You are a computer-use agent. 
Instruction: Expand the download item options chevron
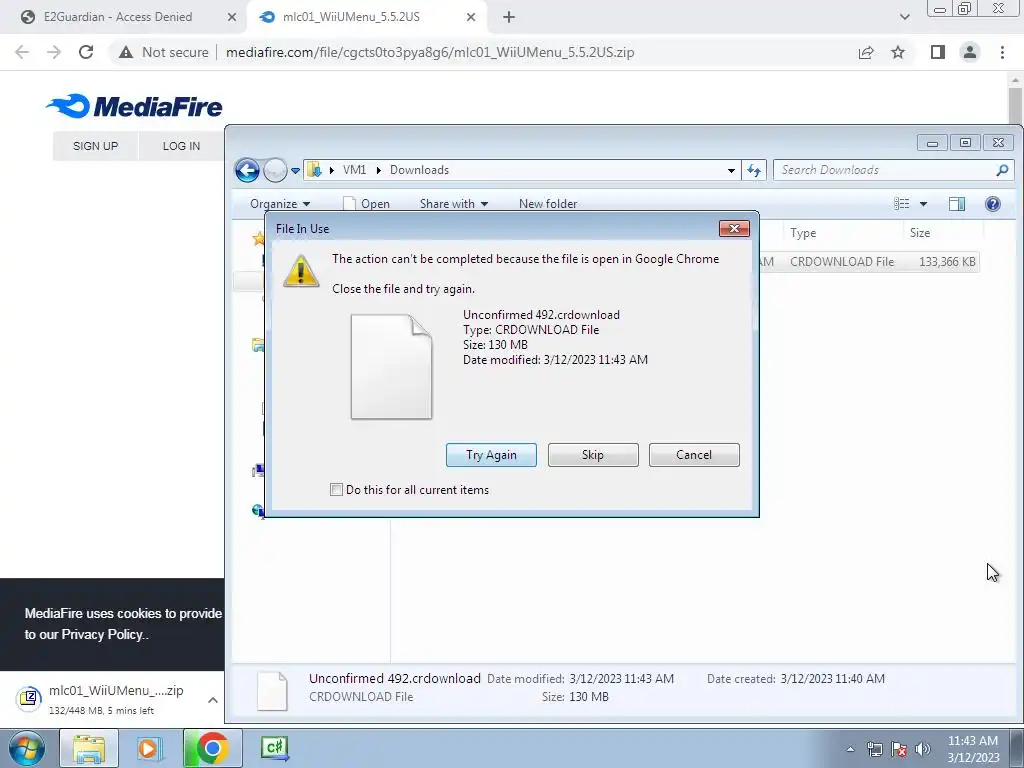(x=213, y=700)
